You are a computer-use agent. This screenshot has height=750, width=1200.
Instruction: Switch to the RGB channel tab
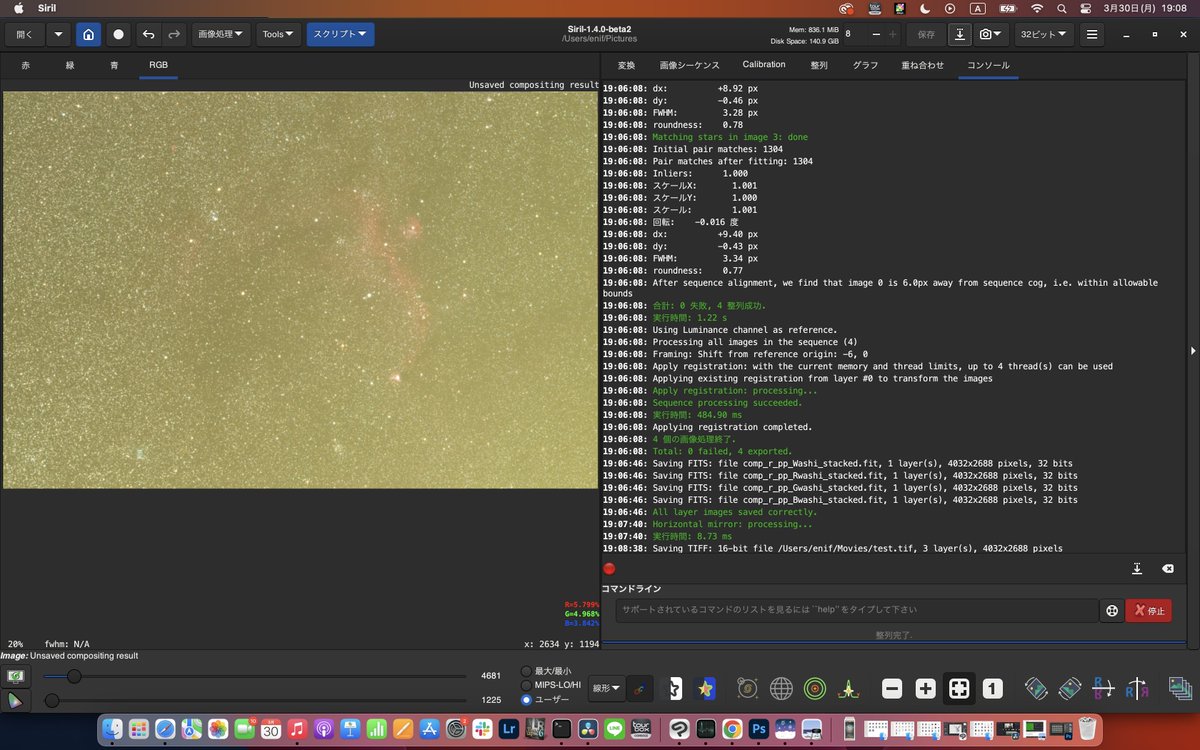click(158, 65)
